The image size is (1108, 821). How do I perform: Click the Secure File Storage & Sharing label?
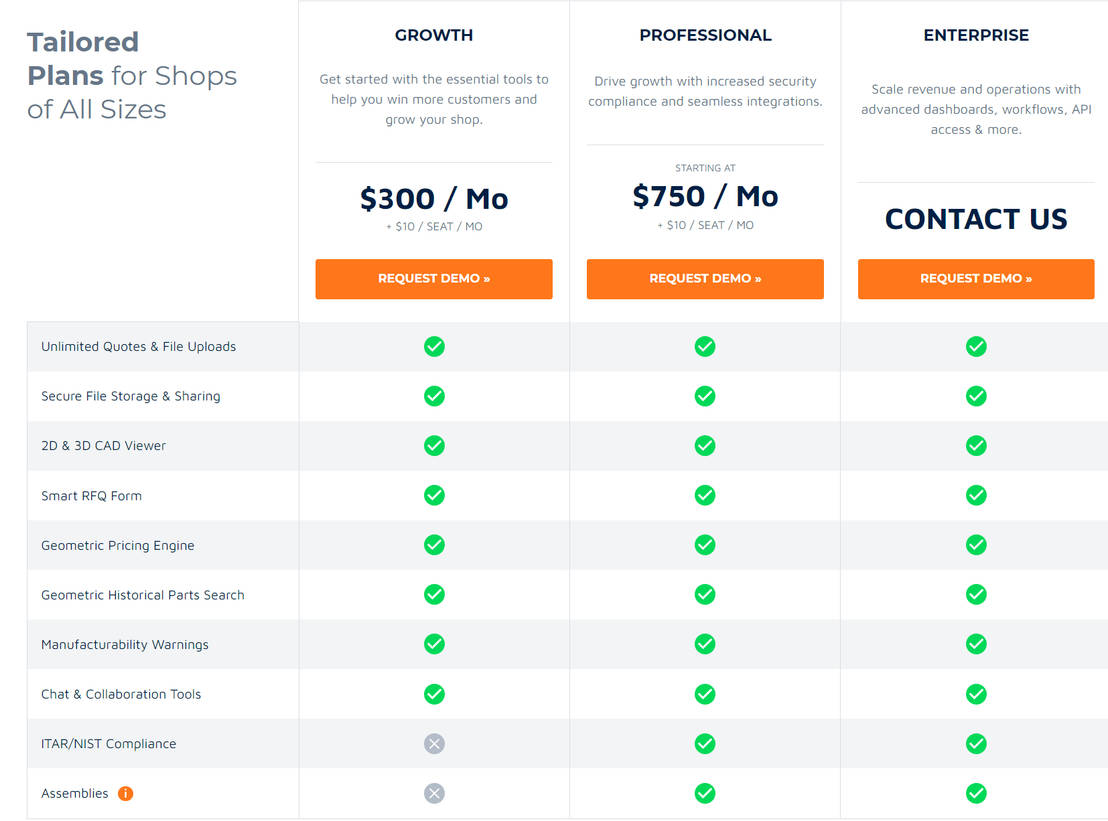point(130,396)
